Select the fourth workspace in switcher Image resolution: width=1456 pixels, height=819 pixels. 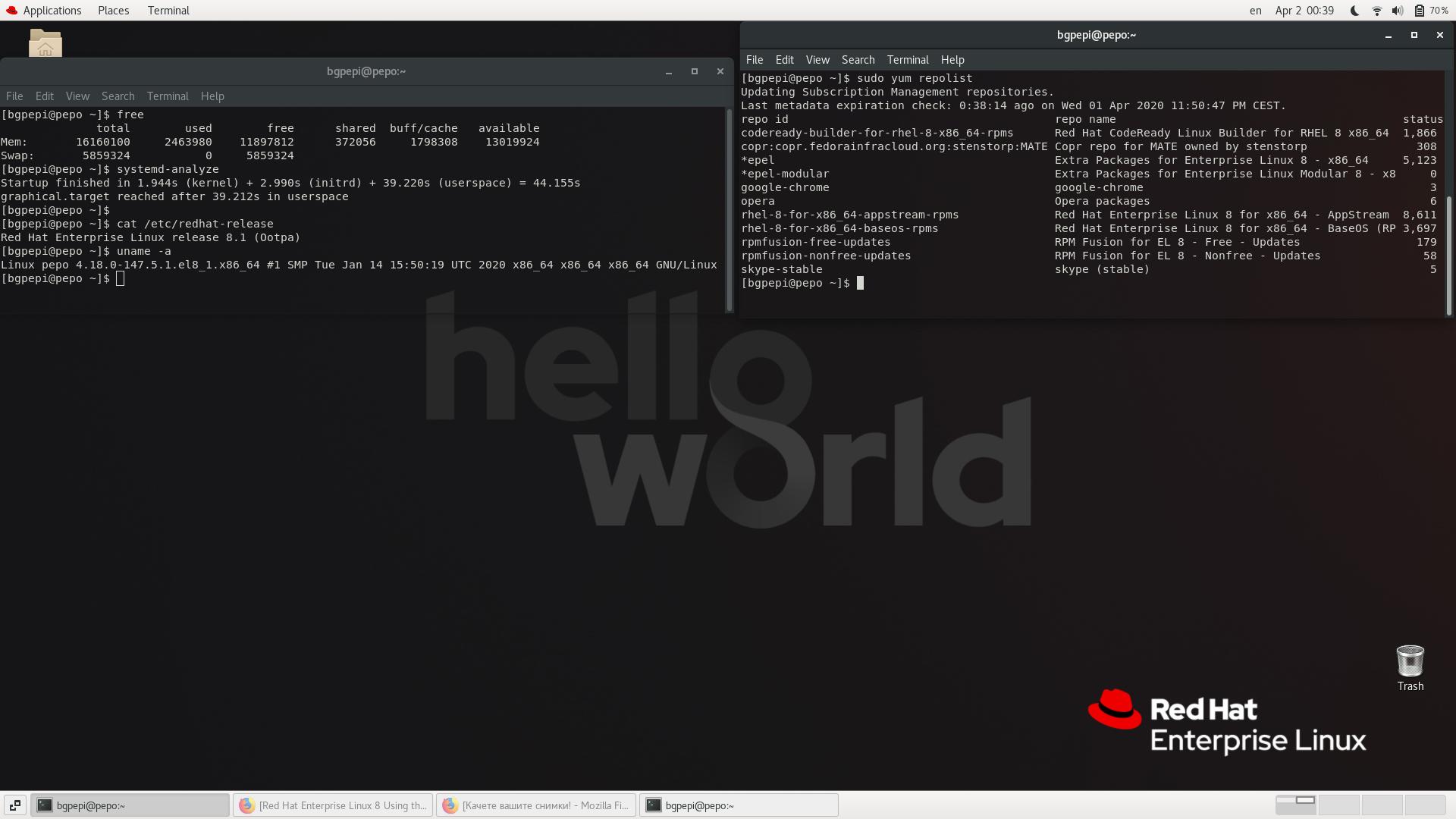tap(1426, 805)
